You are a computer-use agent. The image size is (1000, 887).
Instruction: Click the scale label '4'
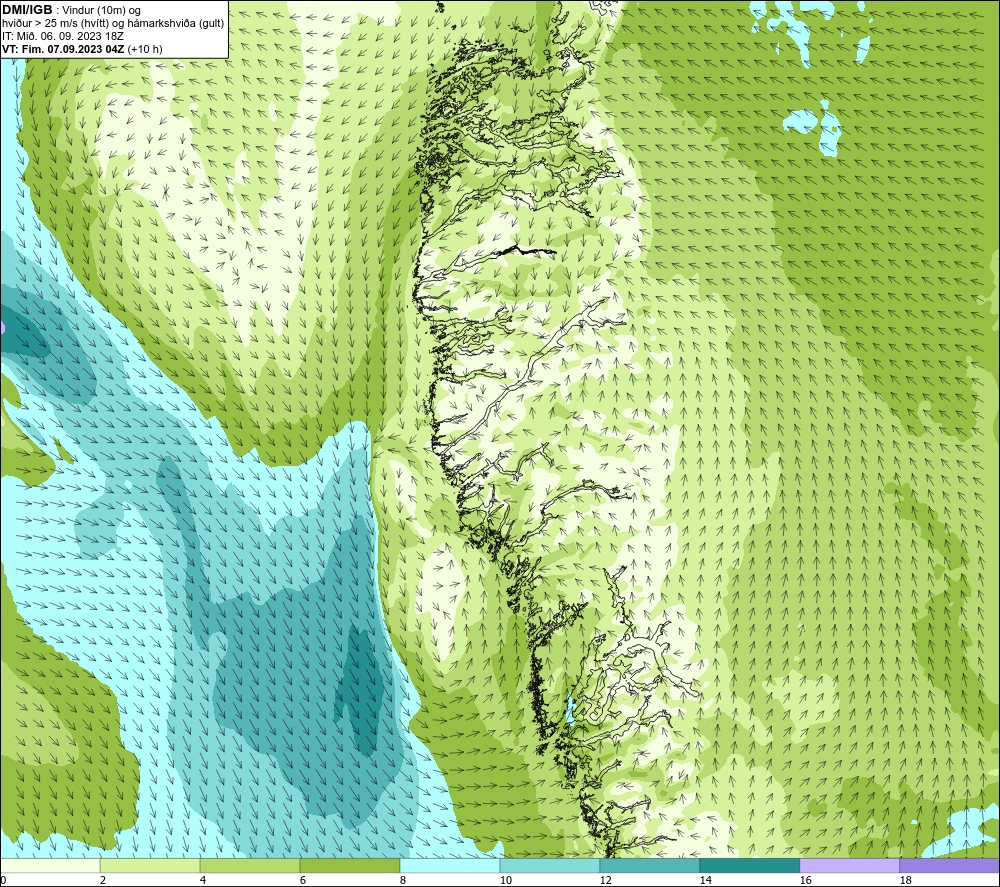(203, 880)
